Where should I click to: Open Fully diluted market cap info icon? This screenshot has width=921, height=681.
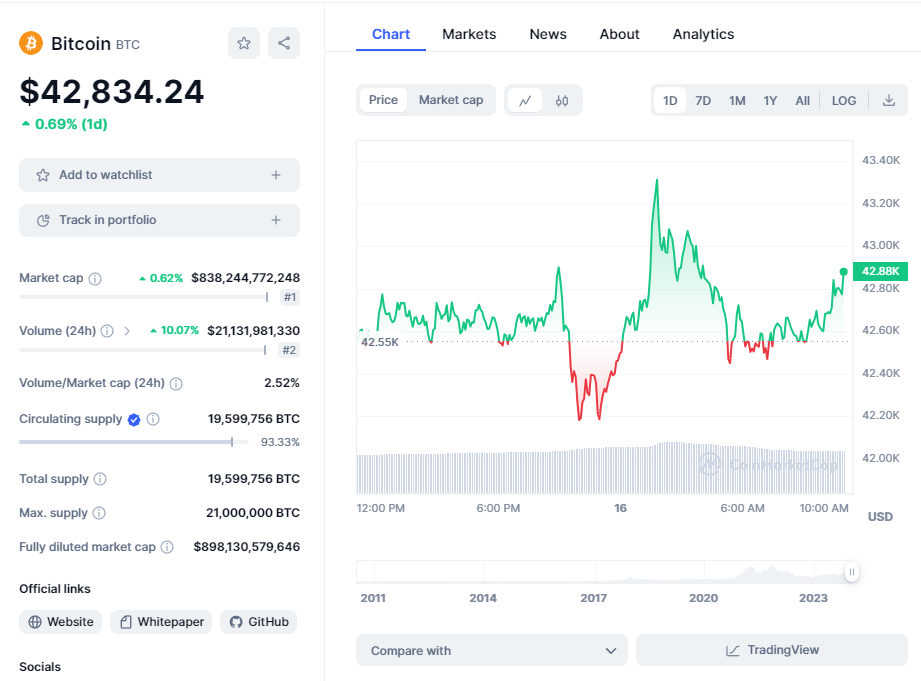pos(167,547)
